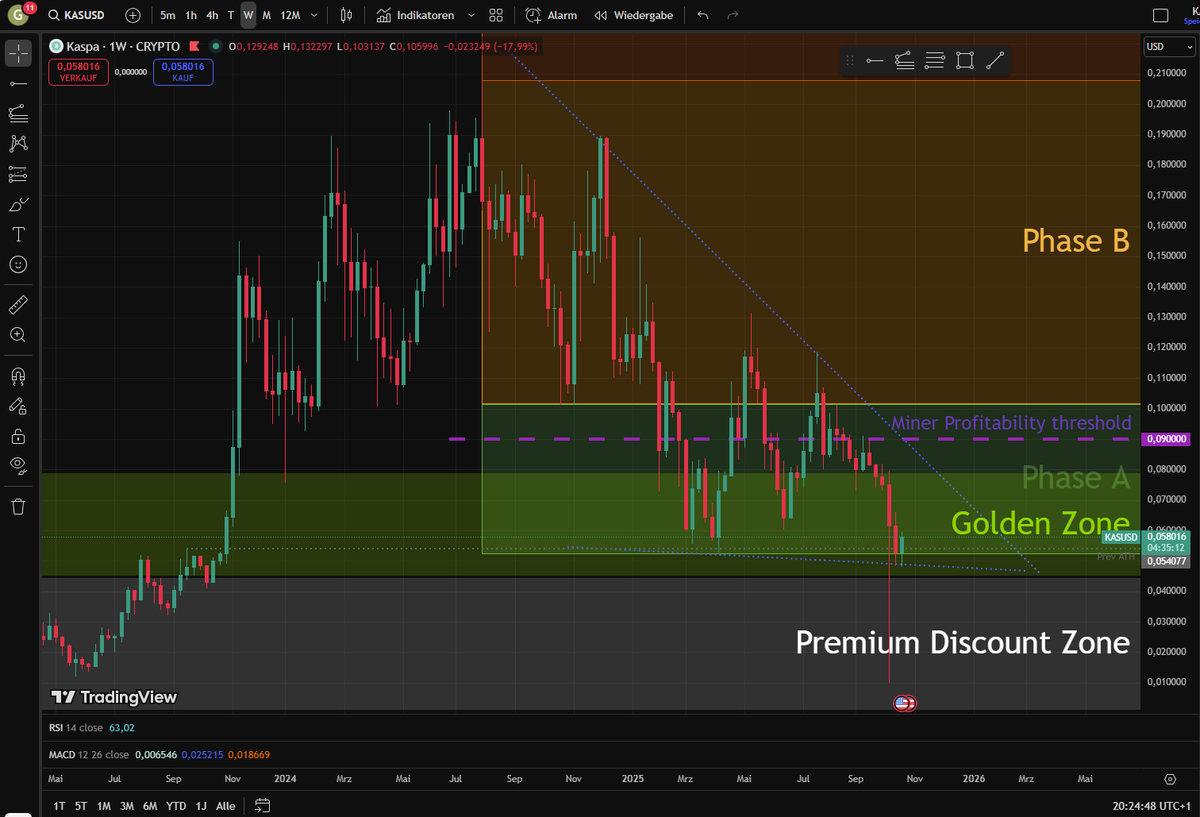
Task: Switch to the 4h timeframe
Action: (212, 15)
